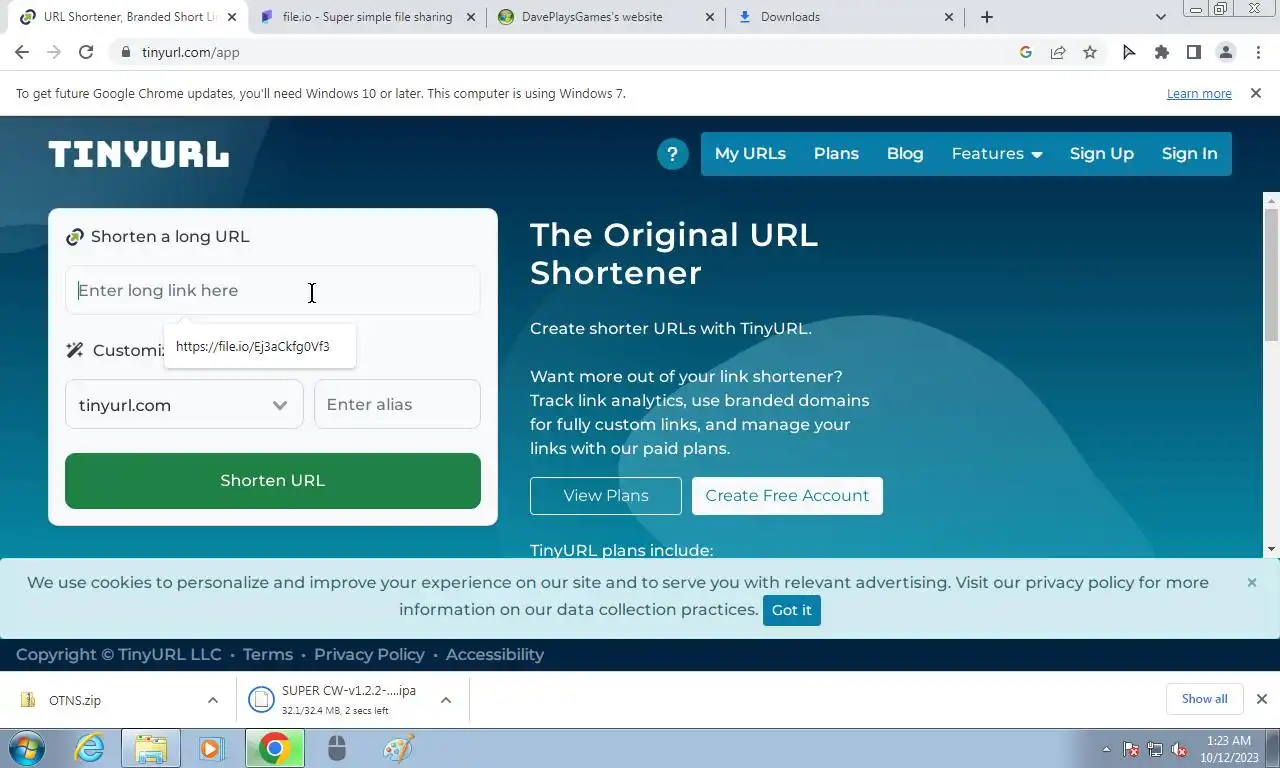The width and height of the screenshot is (1280, 768).
Task: Open Blog menu item
Action: pos(905,154)
